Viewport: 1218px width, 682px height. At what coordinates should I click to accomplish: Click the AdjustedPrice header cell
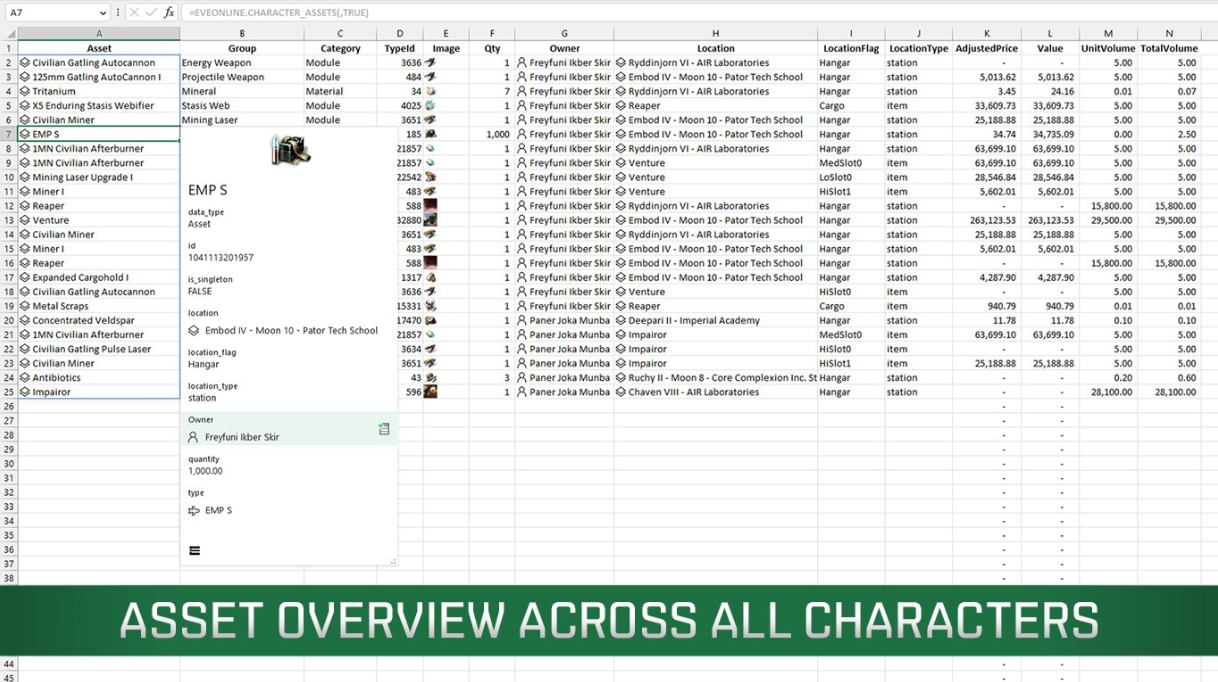tap(986, 48)
